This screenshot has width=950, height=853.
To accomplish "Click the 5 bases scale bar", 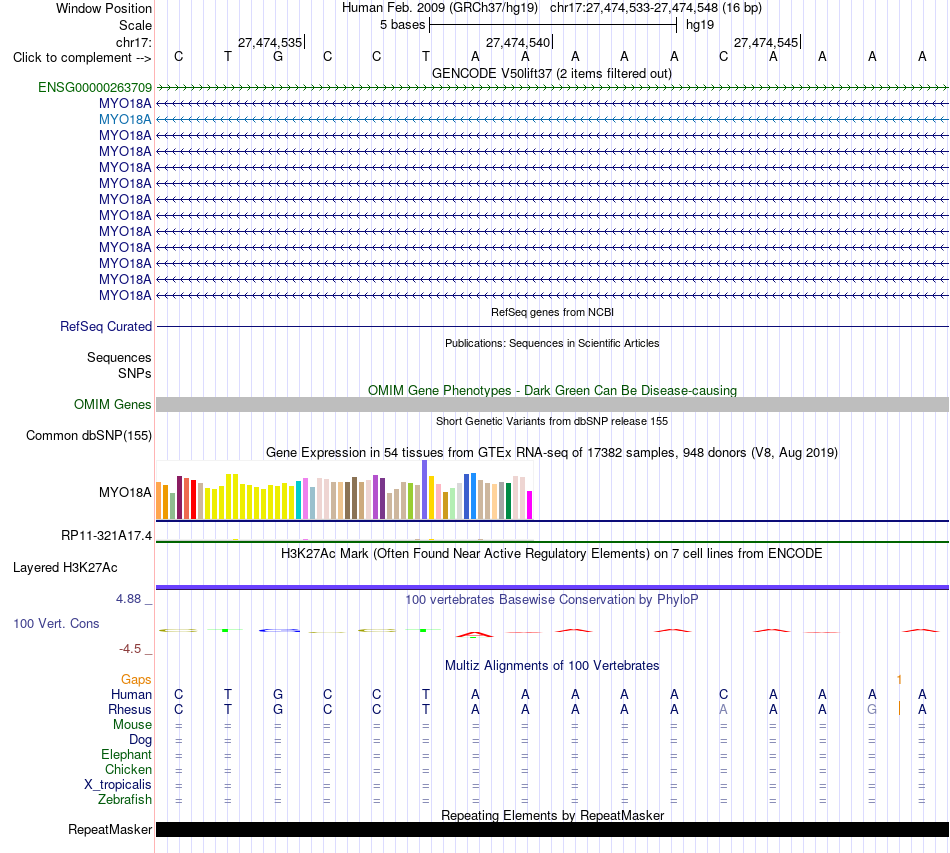I will (x=553, y=25).
